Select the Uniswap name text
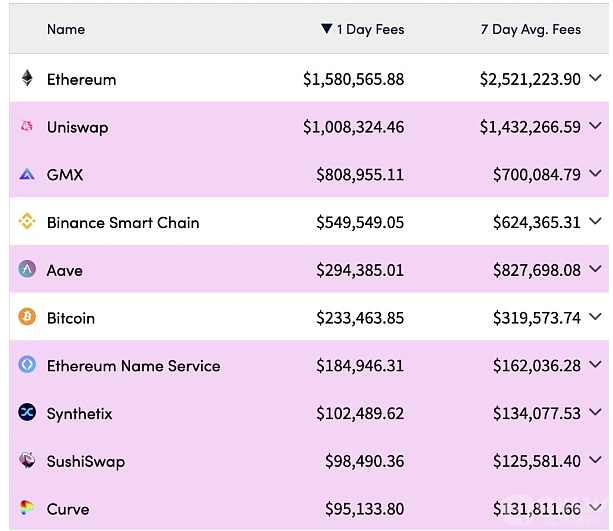This screenshot has width=613, height=531. coord(77,128)
